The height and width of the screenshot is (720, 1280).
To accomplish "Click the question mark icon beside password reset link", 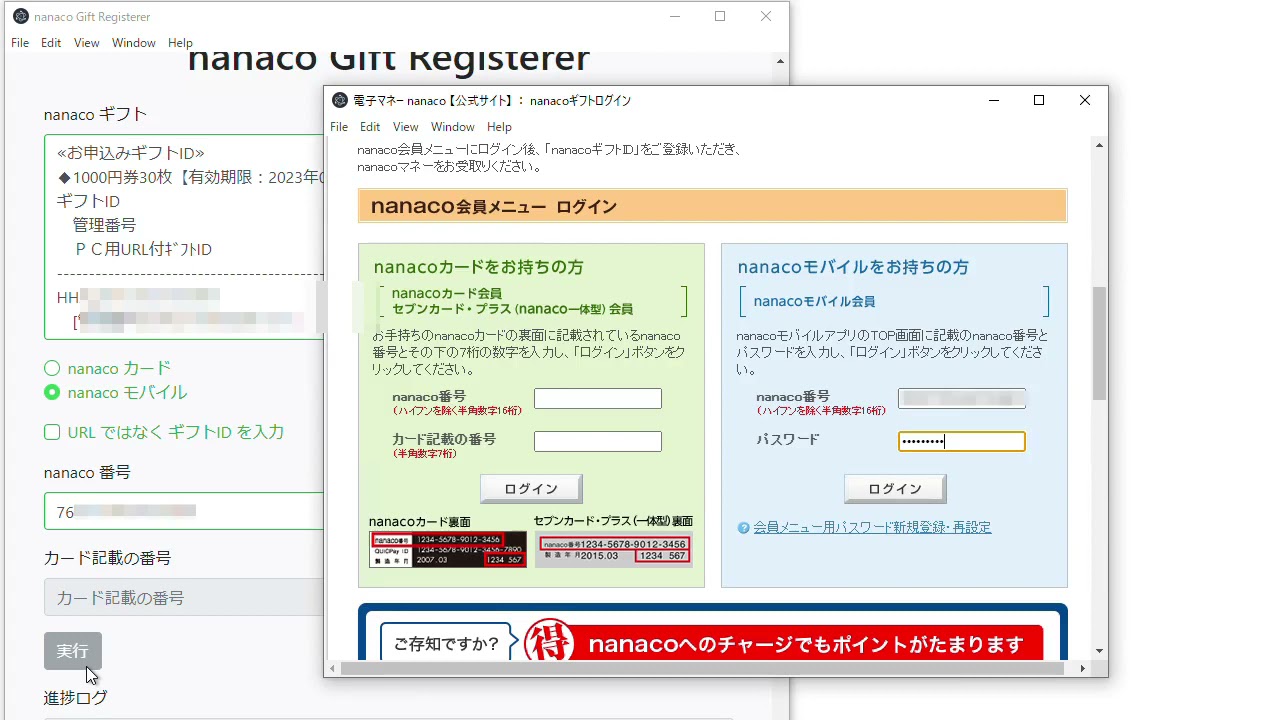I will [744, 528].
